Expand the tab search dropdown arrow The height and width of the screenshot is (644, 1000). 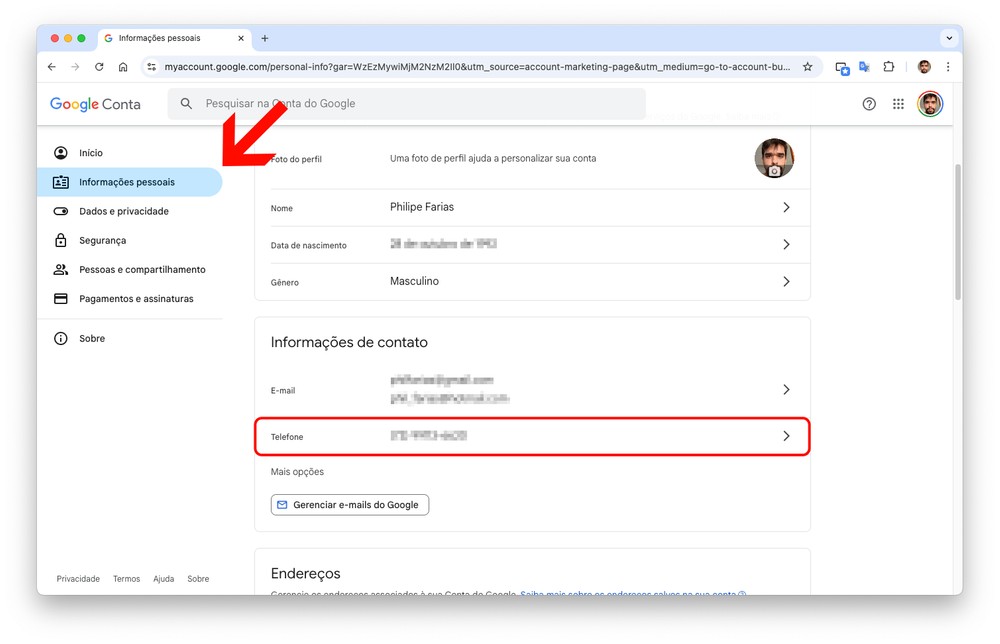949,38
